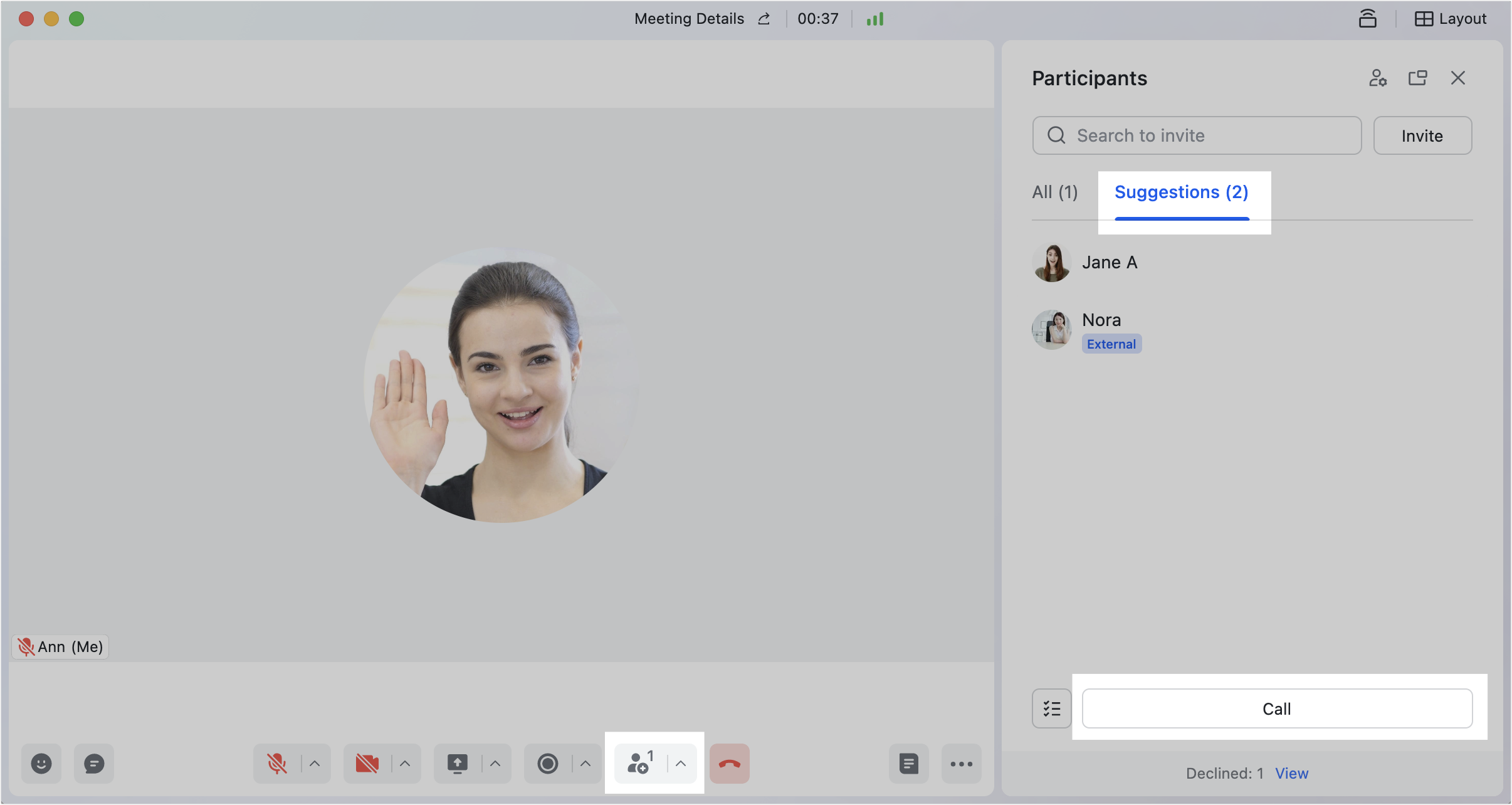Screen dimensions: 1512x805
Task: Open participant settings icon
Action: pos(1378,78)
